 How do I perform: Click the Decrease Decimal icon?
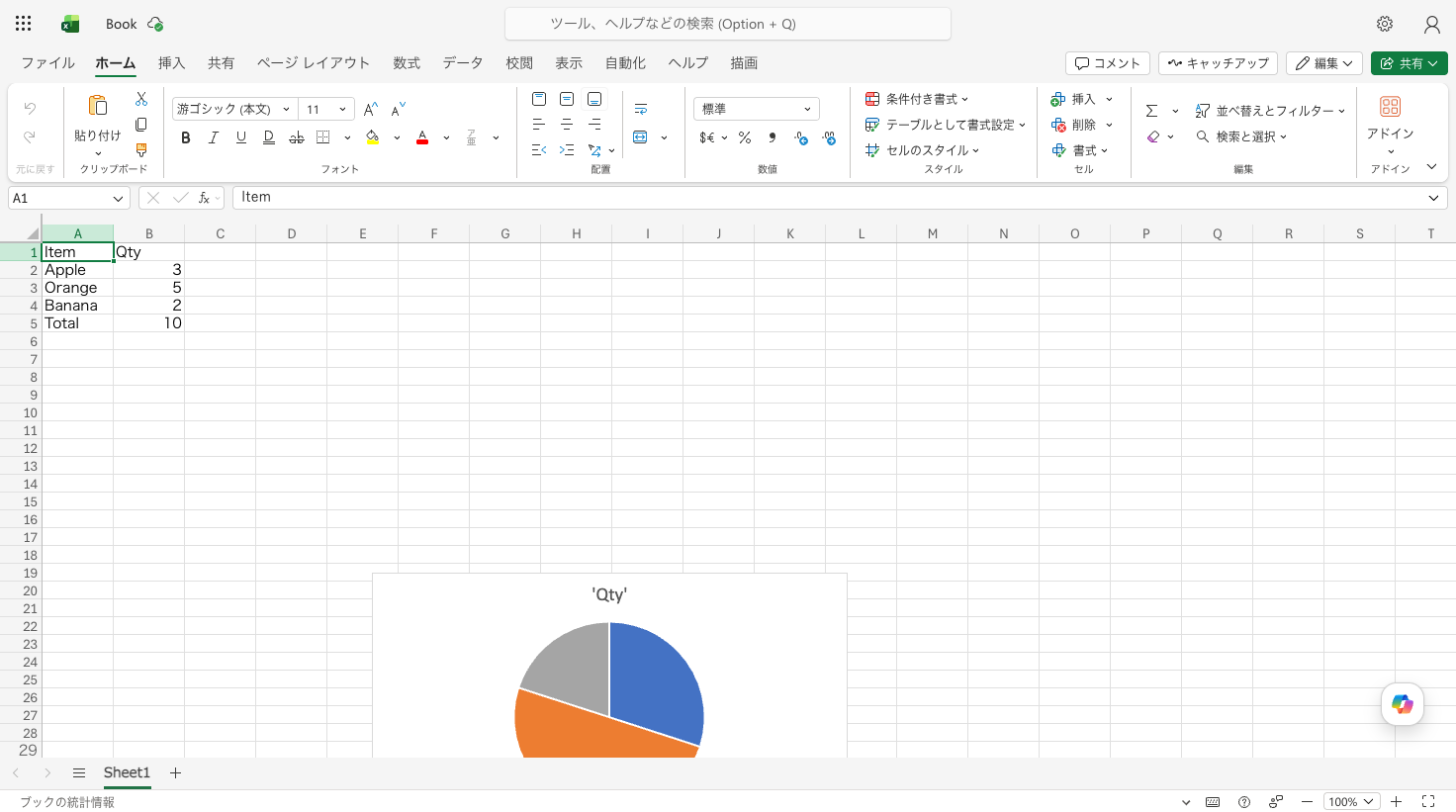coord(829,137)
